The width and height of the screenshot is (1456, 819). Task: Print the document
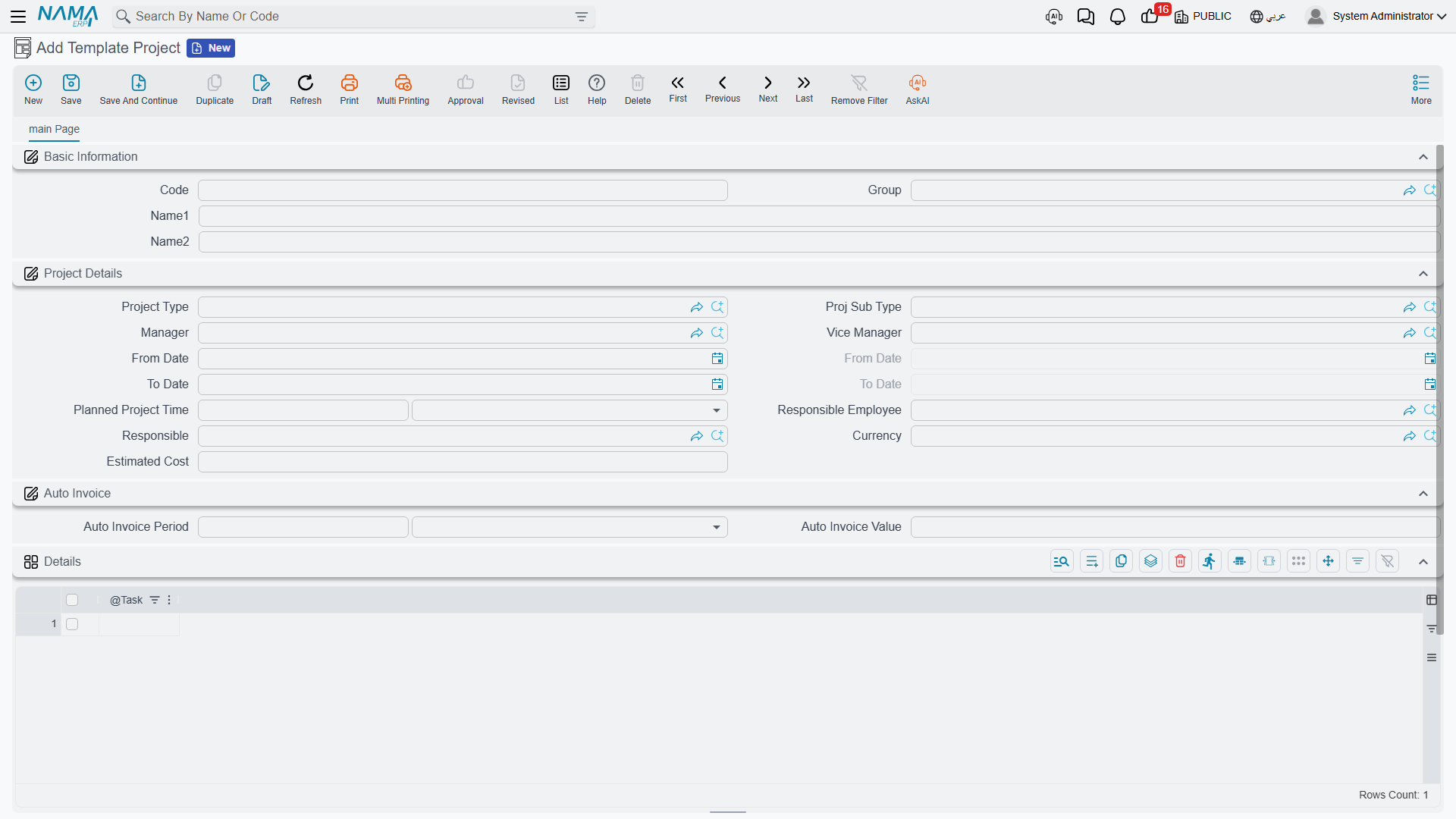point(350,89)
